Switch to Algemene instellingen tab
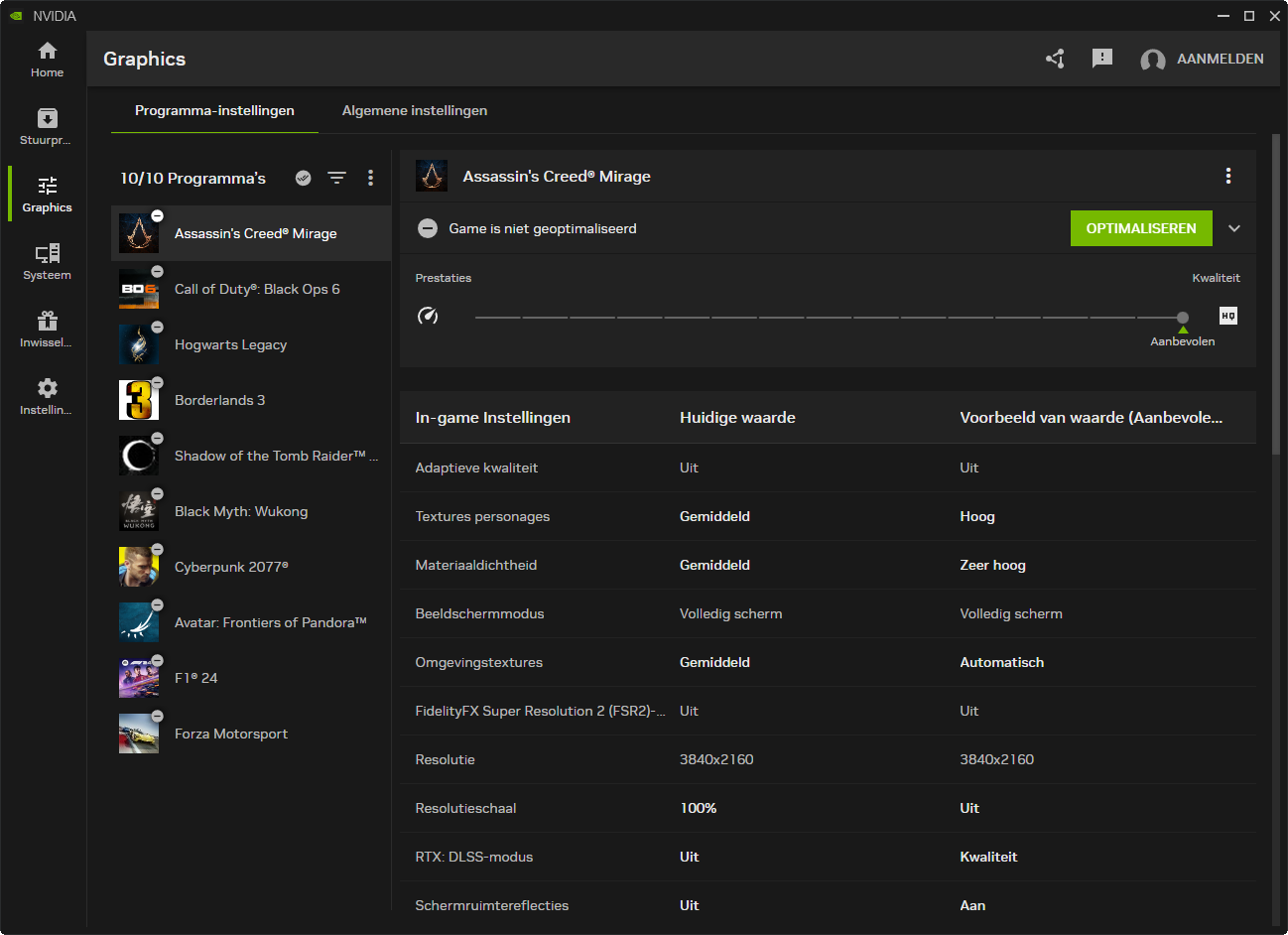The image size is (1288, 935). [414, 110]
